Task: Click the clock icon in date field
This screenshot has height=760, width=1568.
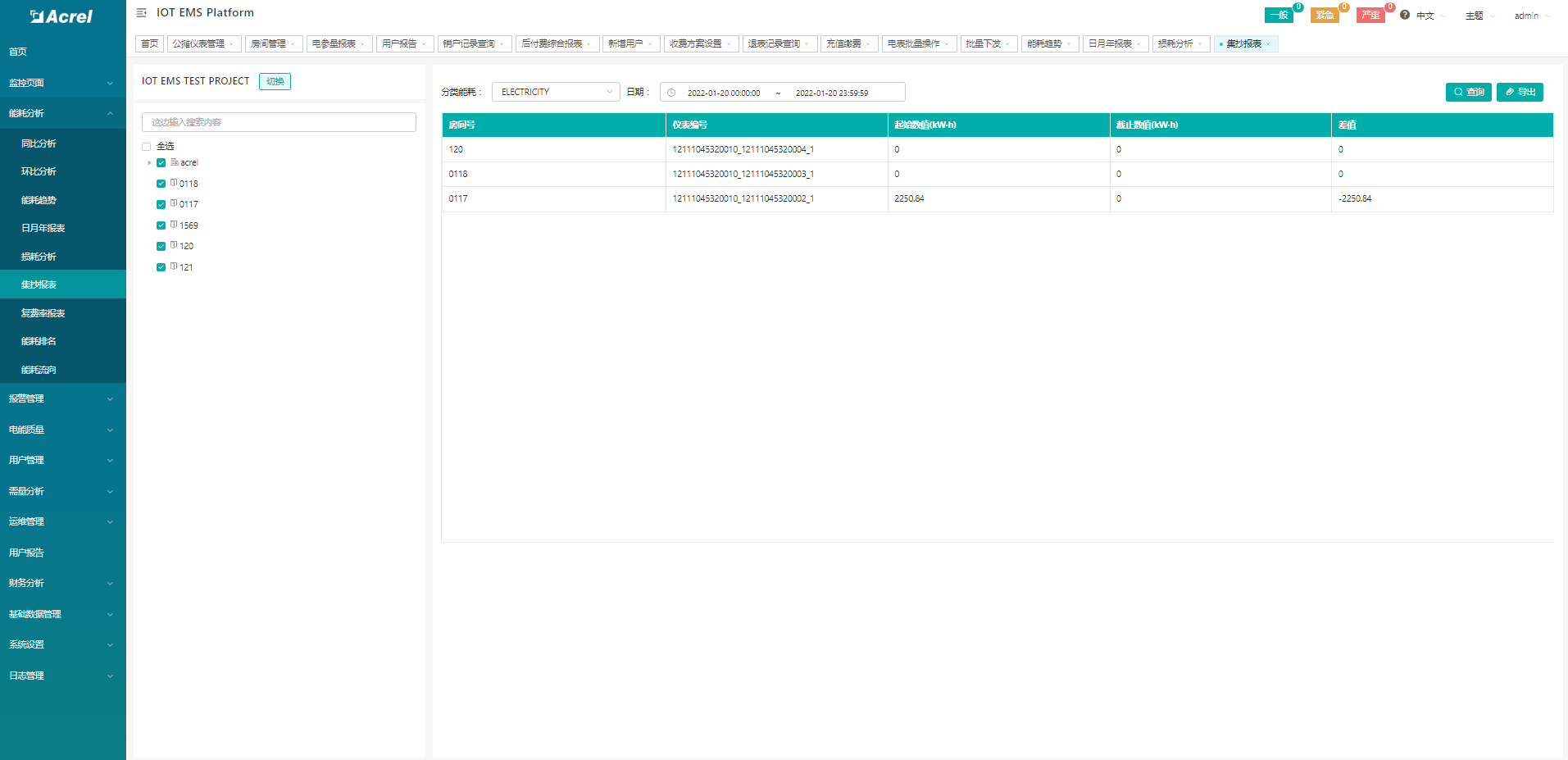Action: click(671, 93)
